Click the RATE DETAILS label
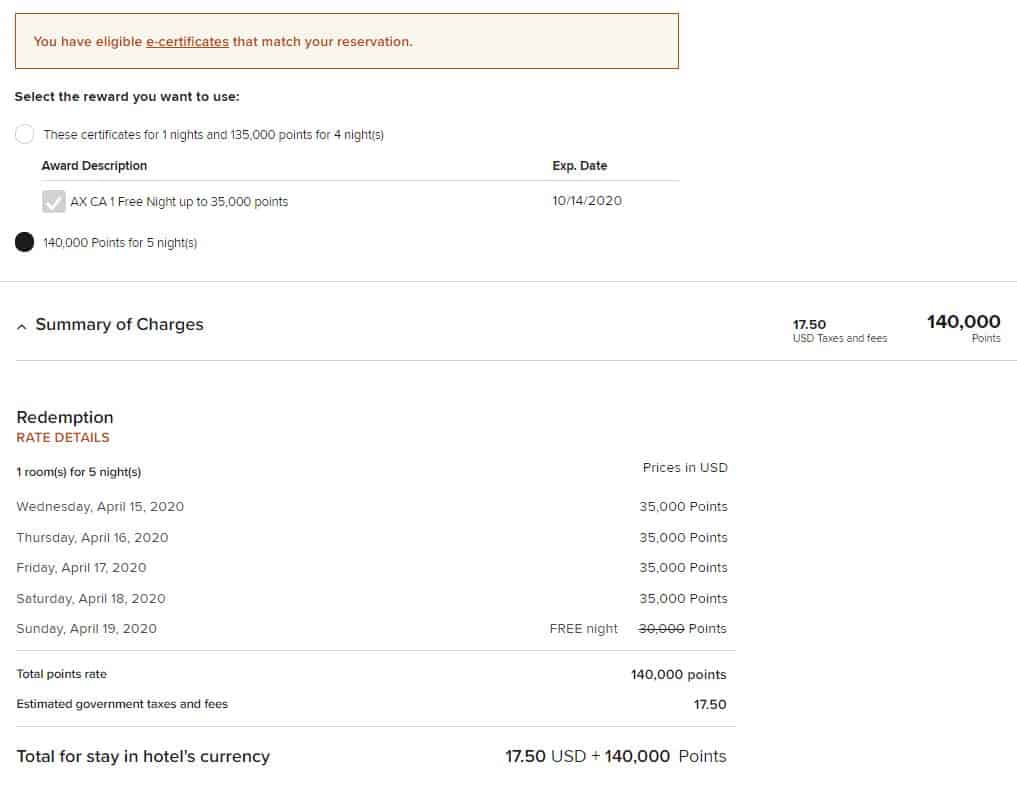Image resolution: width=1017 pixels, height=785 pixels. (x=62, y=437)
